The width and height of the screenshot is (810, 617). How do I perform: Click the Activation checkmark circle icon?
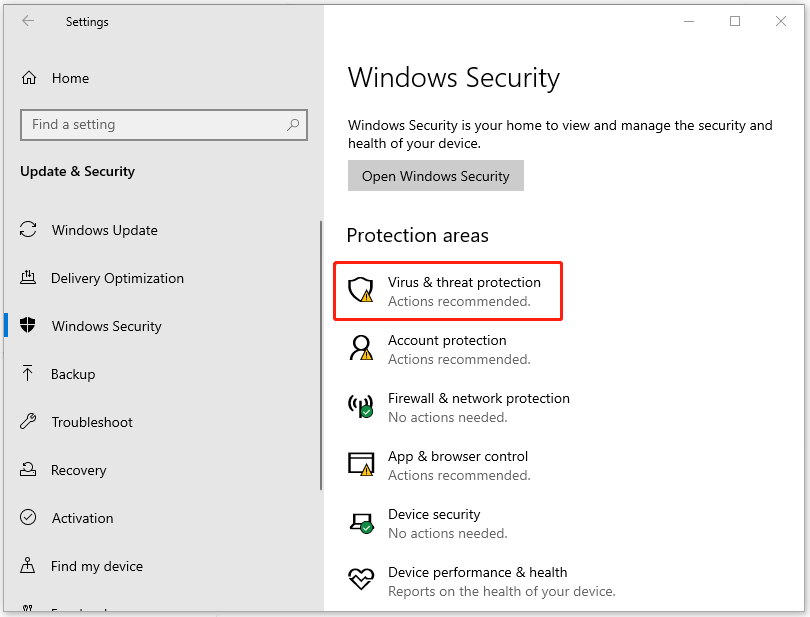(29, 518)
